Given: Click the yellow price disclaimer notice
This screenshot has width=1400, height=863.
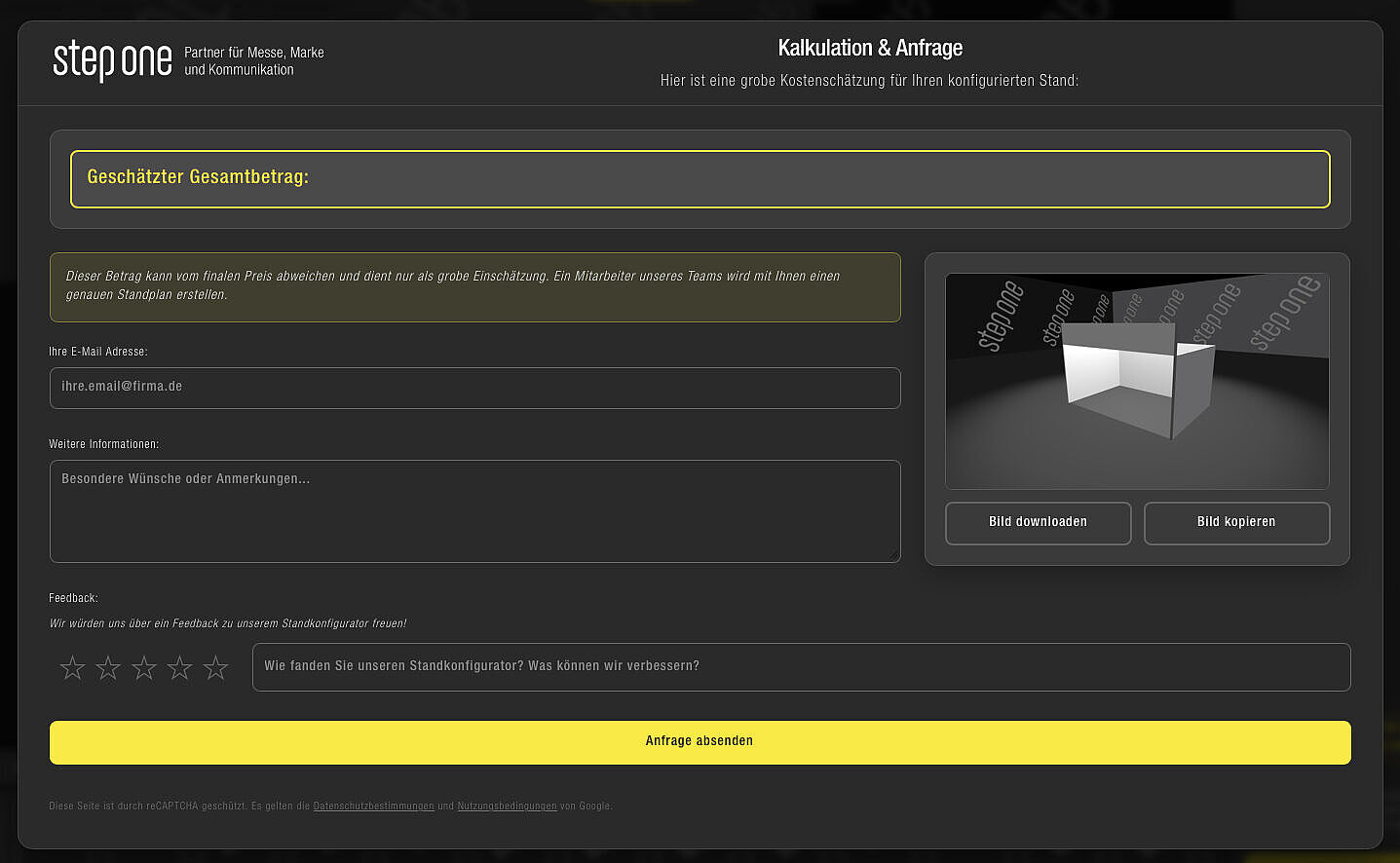Looking at the screenshot, I should point(474,286).
